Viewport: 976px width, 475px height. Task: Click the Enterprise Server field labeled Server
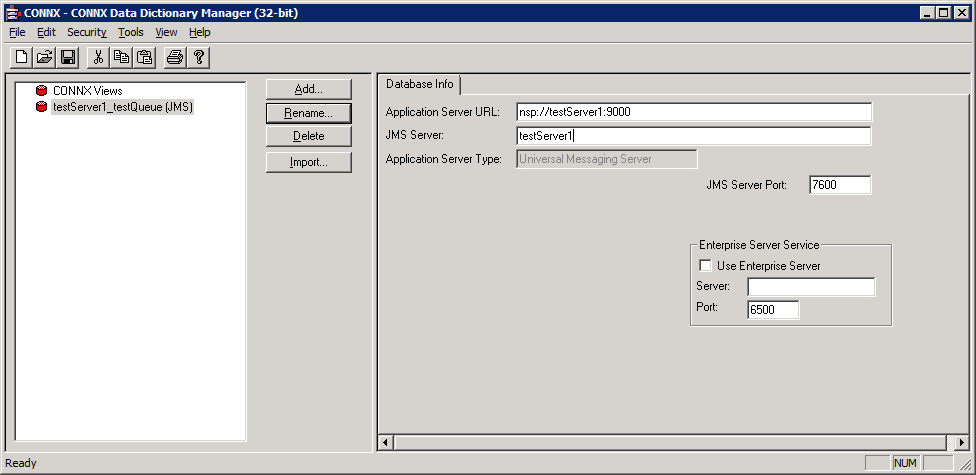pos(811,286)
